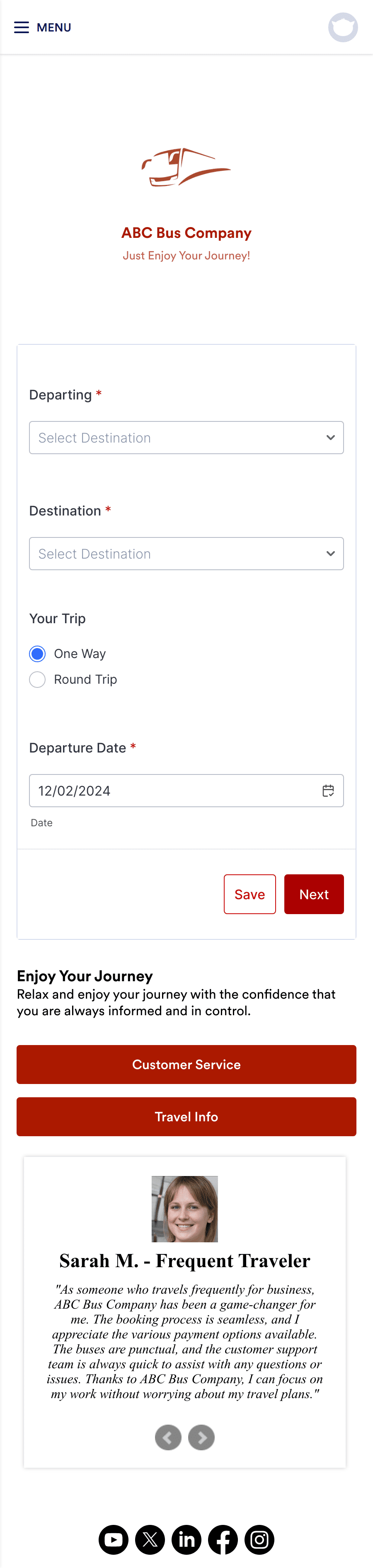This screenshot has width=373, height=1568.
Task: Click the Next button on booking form
Action: (314, 893)
